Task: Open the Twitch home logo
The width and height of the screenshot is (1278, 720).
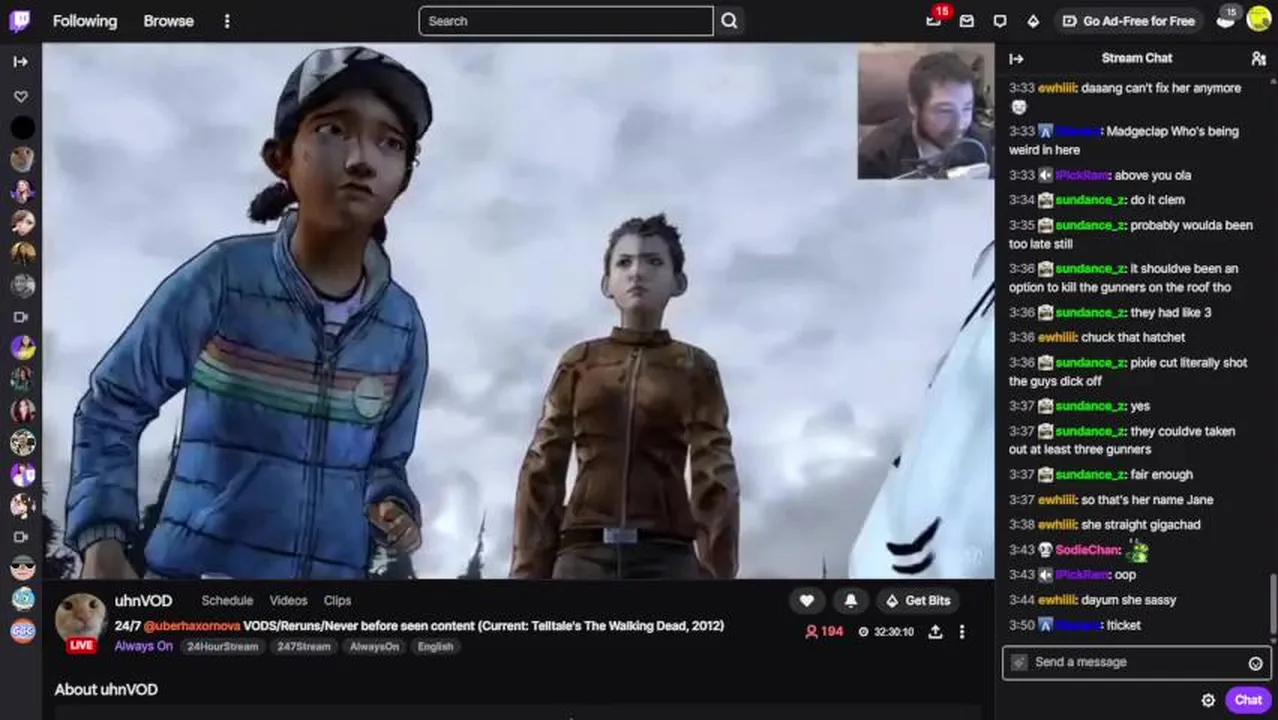Action: tap(20, 21)
